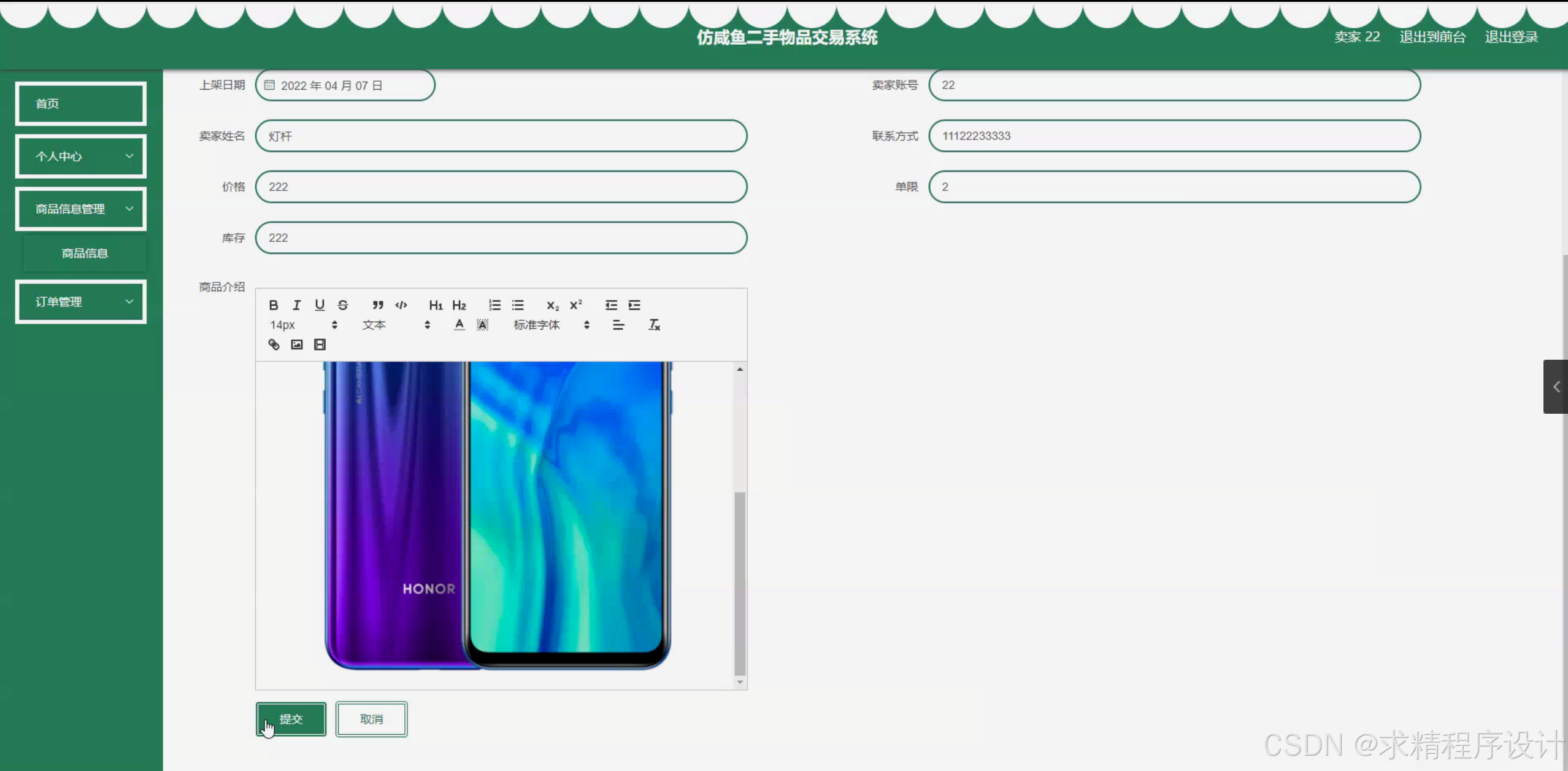Apply strikethrough formatting

(x=343, y=305)
